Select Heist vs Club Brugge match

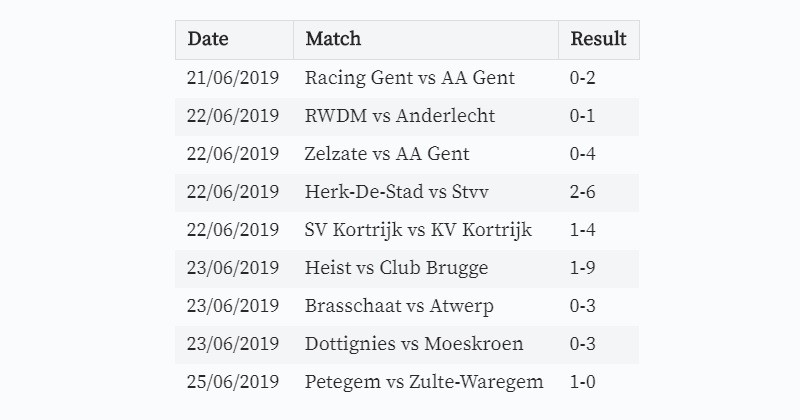(x=396, y=268)
